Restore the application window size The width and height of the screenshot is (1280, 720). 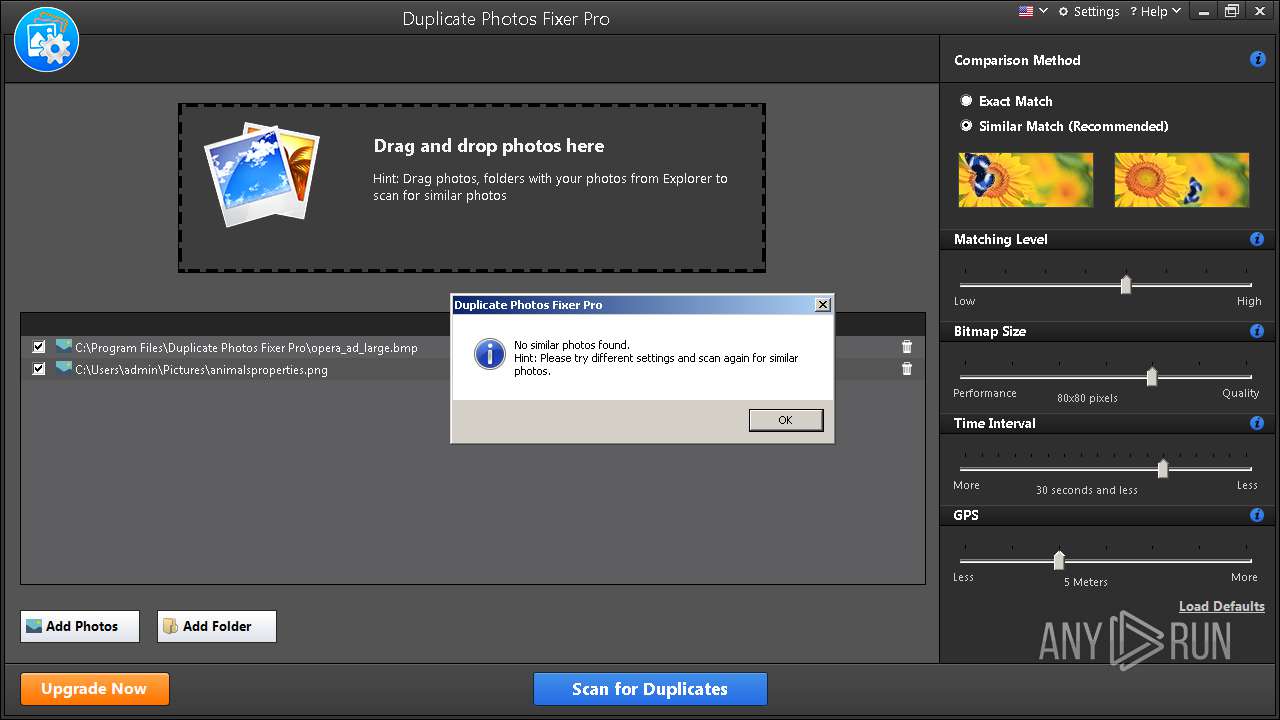[1232, 11]
